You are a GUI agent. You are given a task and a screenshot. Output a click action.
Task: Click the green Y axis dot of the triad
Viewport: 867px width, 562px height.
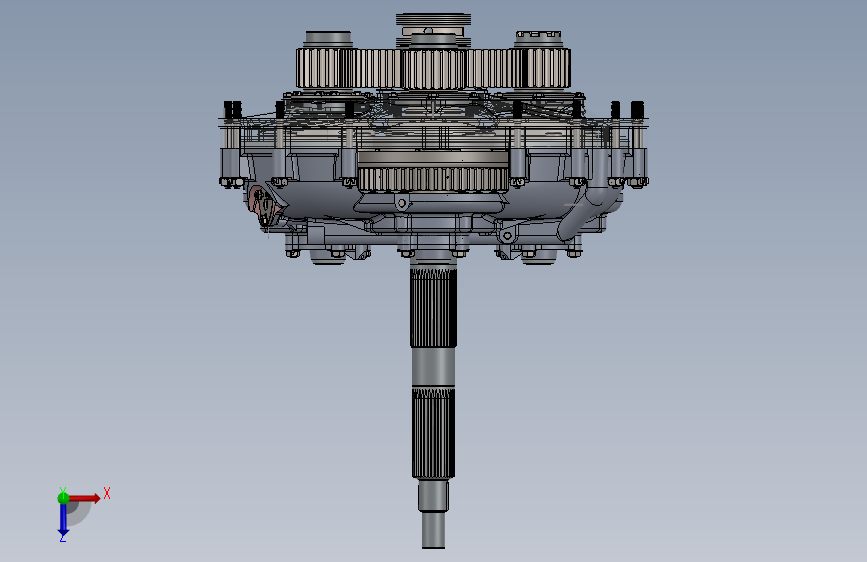pyautogui.click(x=63, y=498)
